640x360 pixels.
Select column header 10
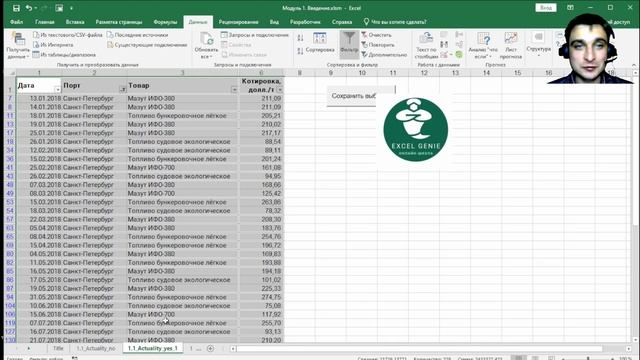point(362,73)
